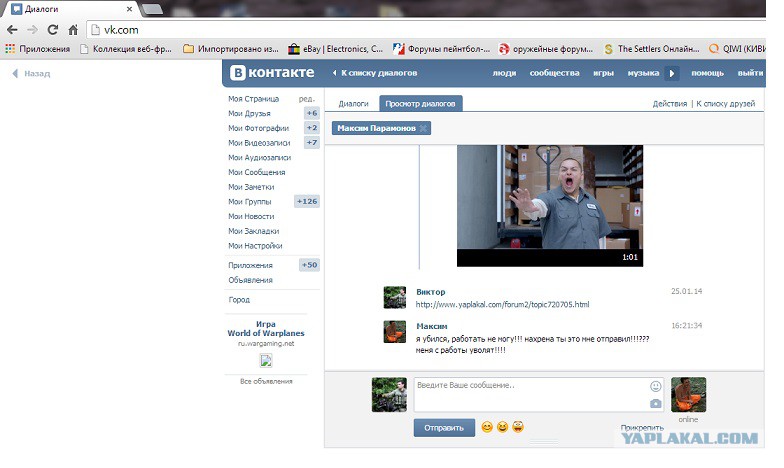Image resolution: width=784 pixels, height=468 pixels.
Task: Go back with browser back arrow
Action: point(12,30)
